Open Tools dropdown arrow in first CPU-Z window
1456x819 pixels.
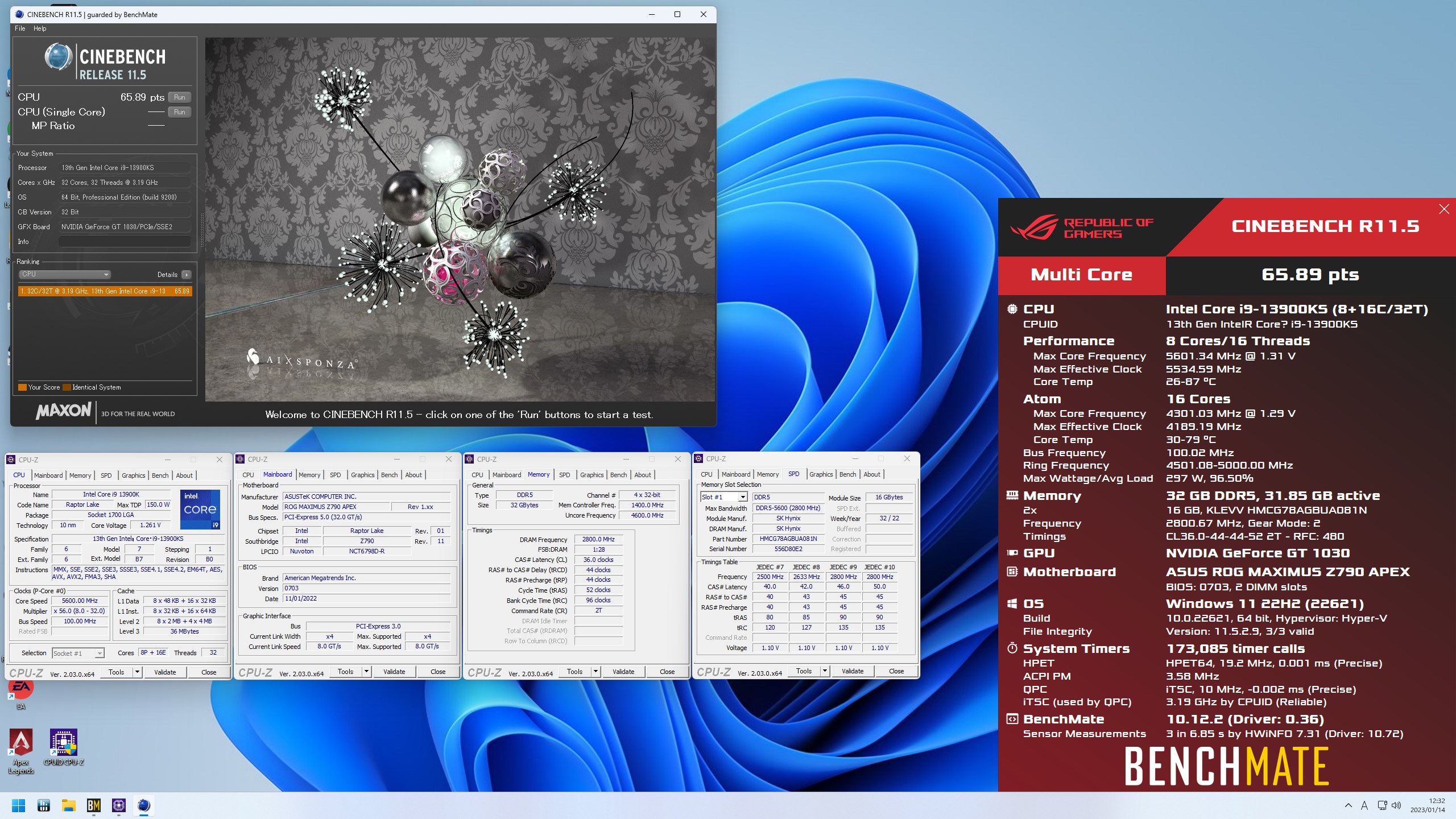pyautogui.click(x=137, y=672)
